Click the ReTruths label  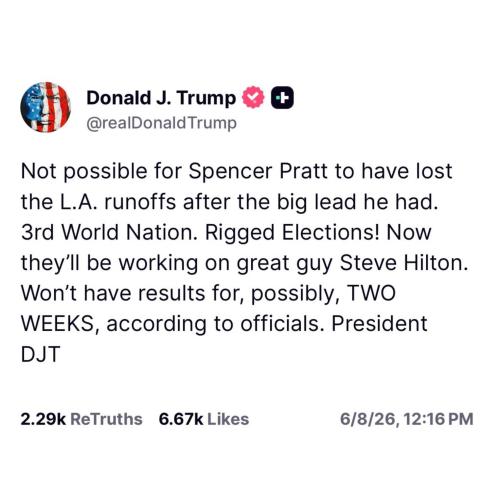pyautogui.click(x=106, y=419)
